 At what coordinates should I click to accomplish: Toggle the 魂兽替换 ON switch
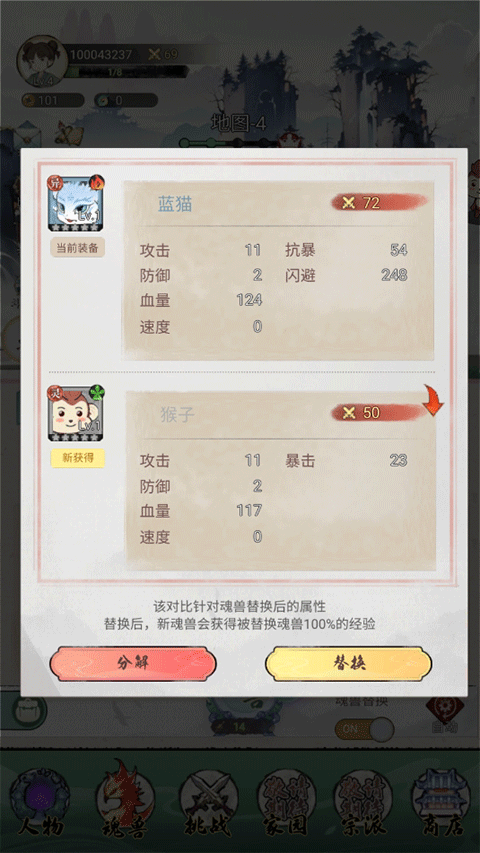[364, 730]
